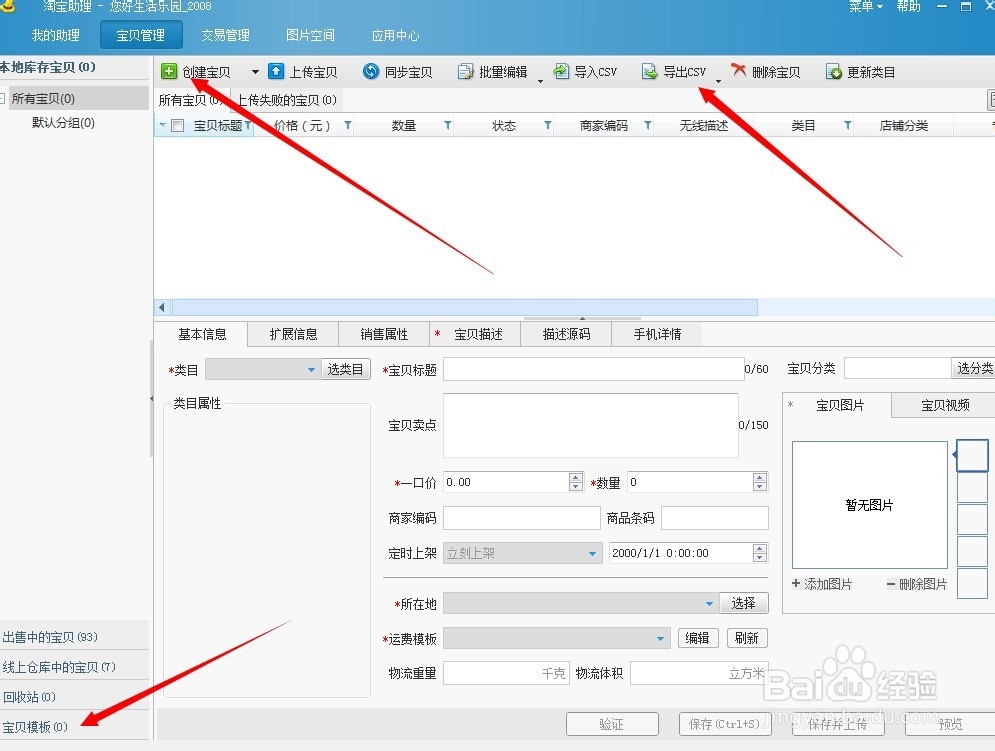Click the 选类目 button
Screen dimensions: 995x751
click(345, 369)
